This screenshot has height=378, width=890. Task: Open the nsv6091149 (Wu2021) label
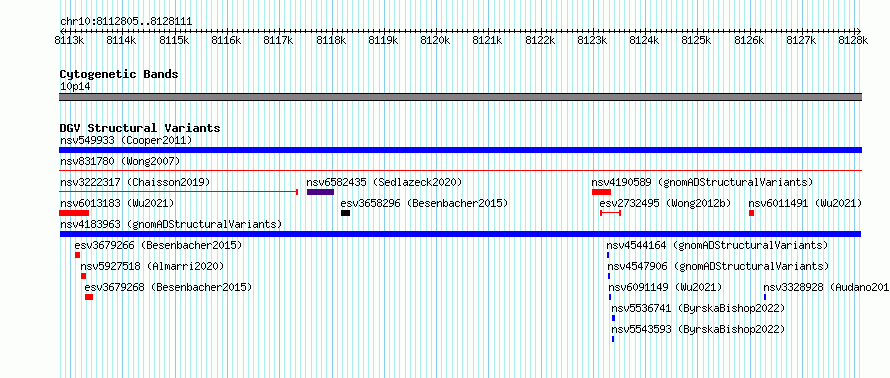click(x=665, y=287)
